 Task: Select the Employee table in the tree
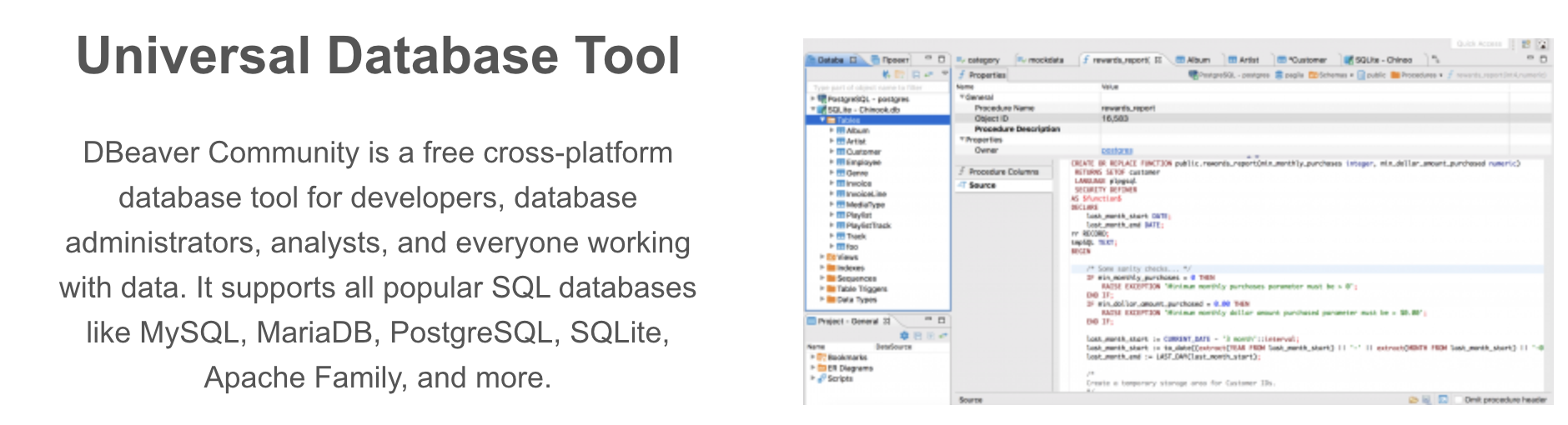pyautogui.click(x=862, y=162)
